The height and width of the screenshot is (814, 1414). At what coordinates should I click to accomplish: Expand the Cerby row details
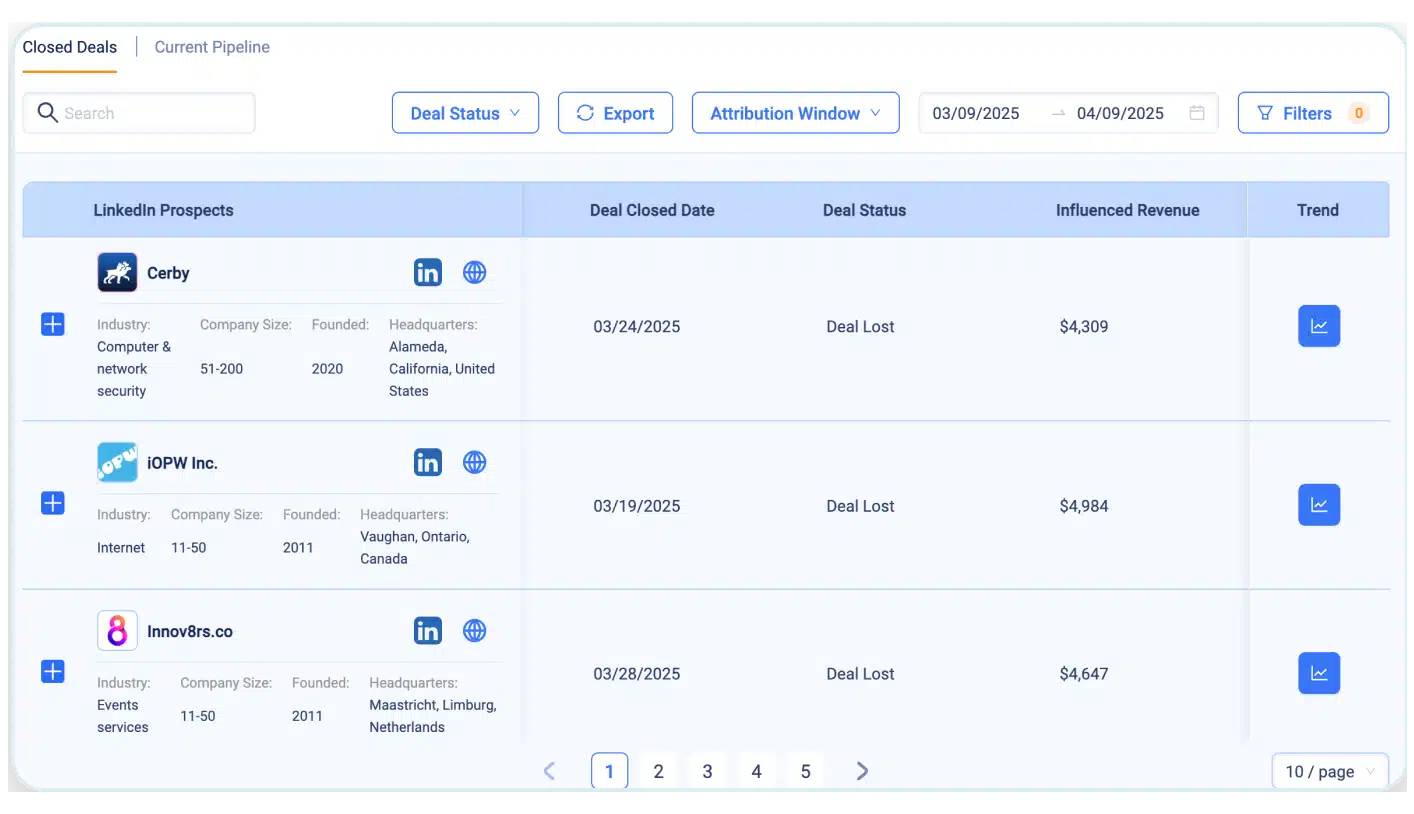tap(53, 324)
